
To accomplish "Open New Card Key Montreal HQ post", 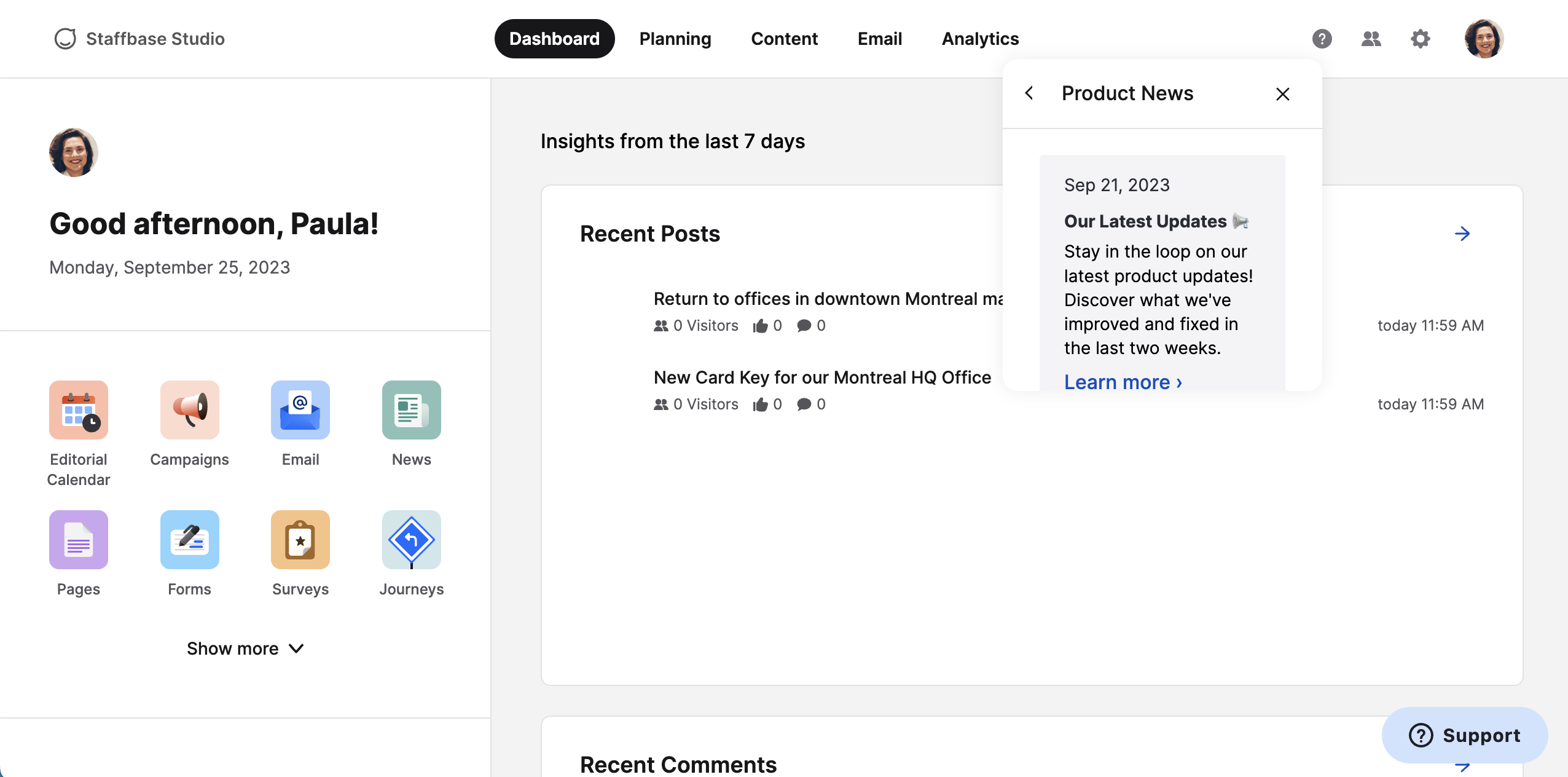I will pos(821,377).
